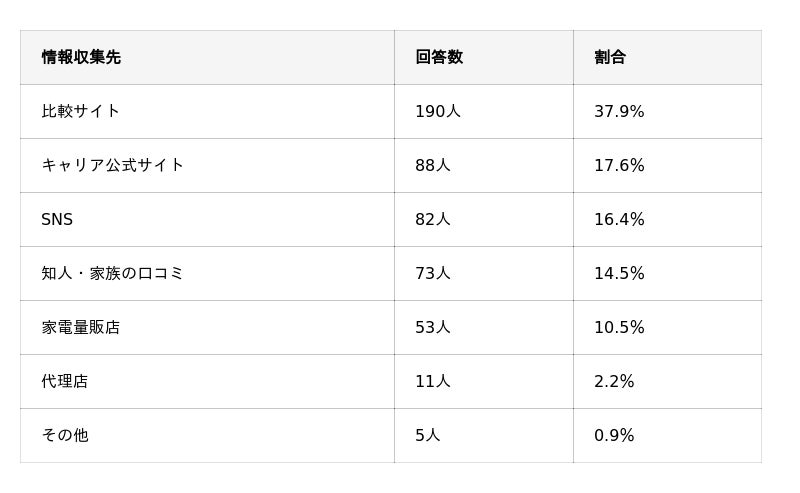This screenshot has height=493, width=800.
Task: Click the 190人 cell
Action: (438, 111)
